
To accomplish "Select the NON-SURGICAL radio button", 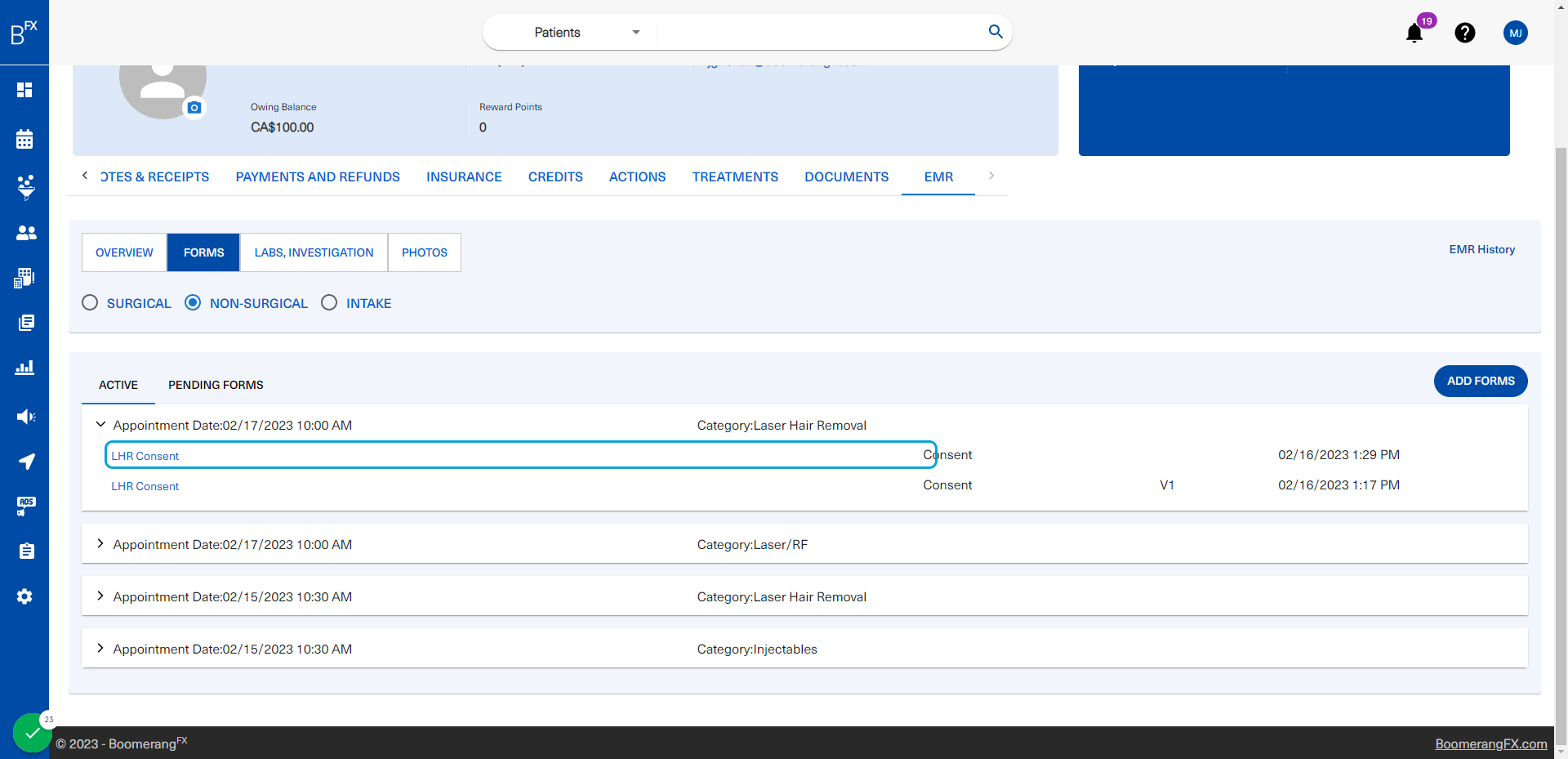I will point(193,303).
